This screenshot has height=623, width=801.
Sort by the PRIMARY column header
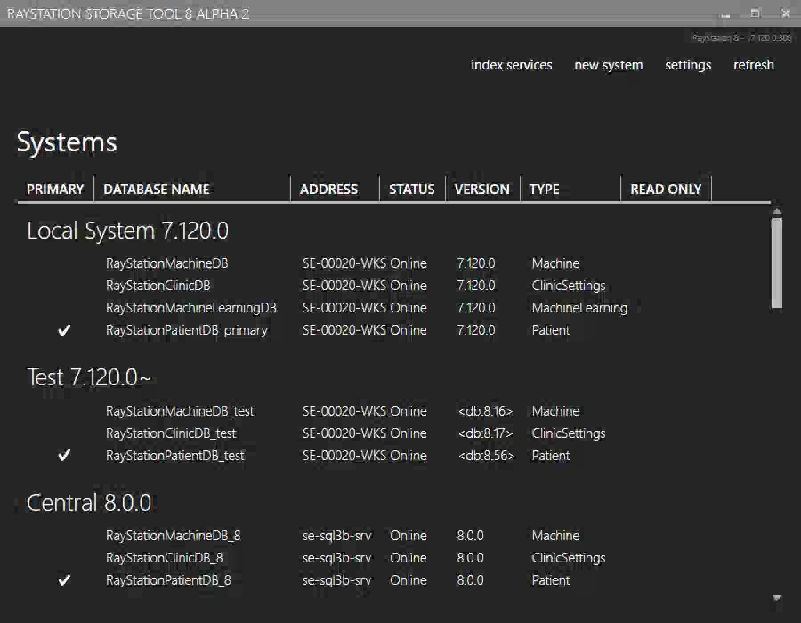(x=55, y=189)
